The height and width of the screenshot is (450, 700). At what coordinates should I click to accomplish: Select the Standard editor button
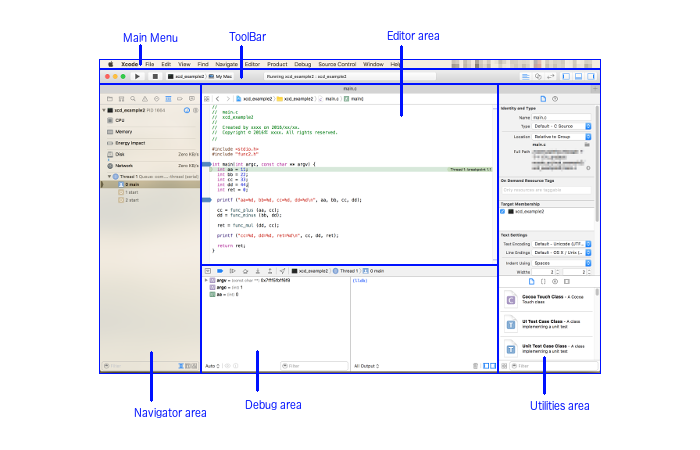coord(525,76)
